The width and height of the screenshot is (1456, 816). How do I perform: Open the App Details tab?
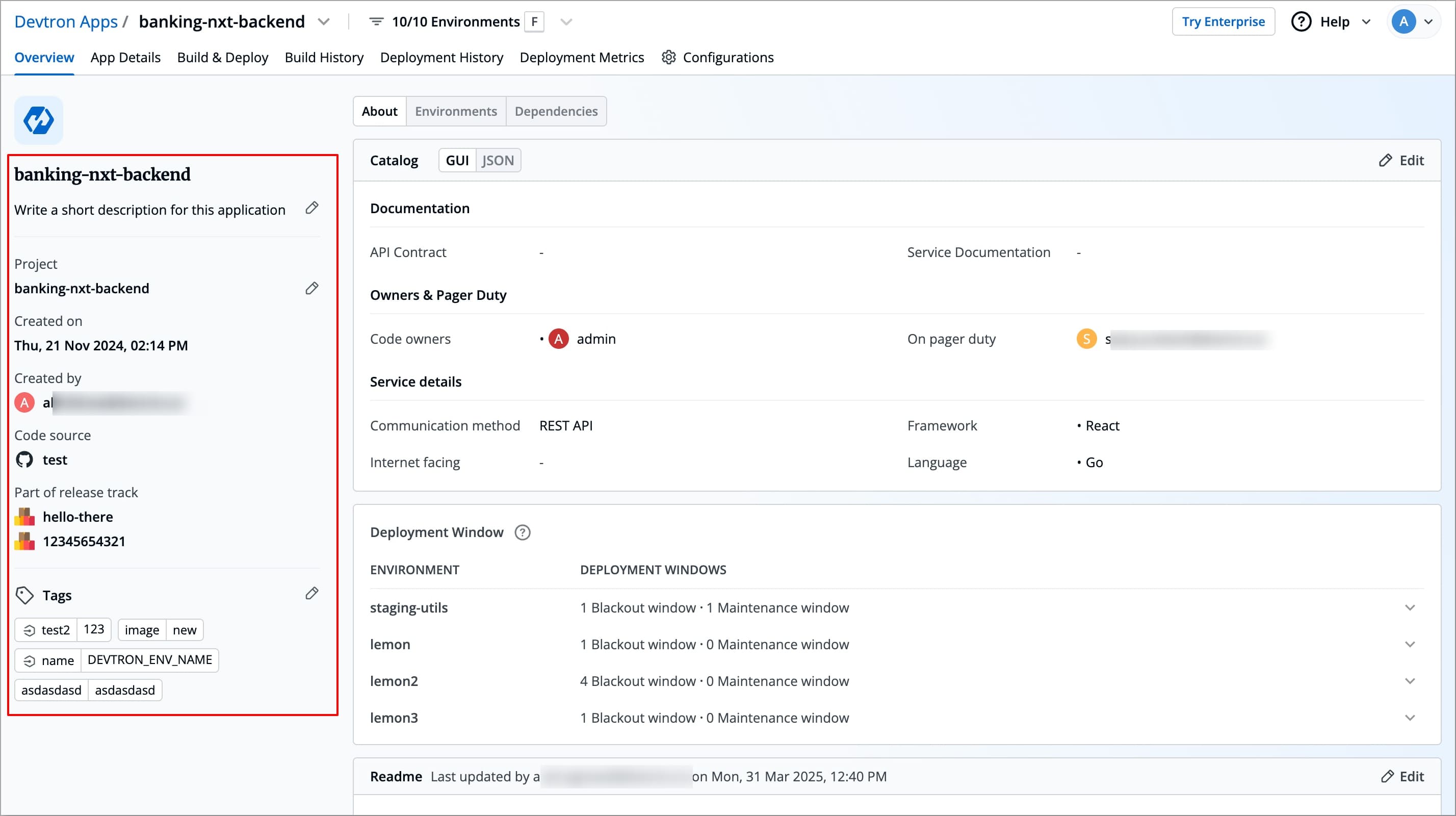pyautogui.click(x=125, y=57)
